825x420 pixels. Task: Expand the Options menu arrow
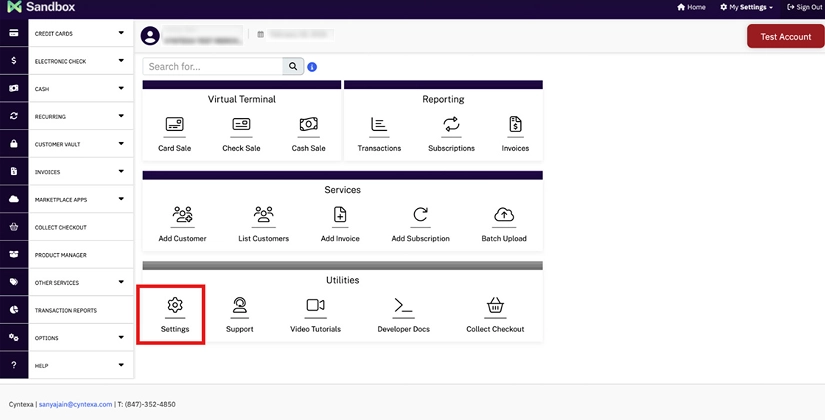pos(121,337)
